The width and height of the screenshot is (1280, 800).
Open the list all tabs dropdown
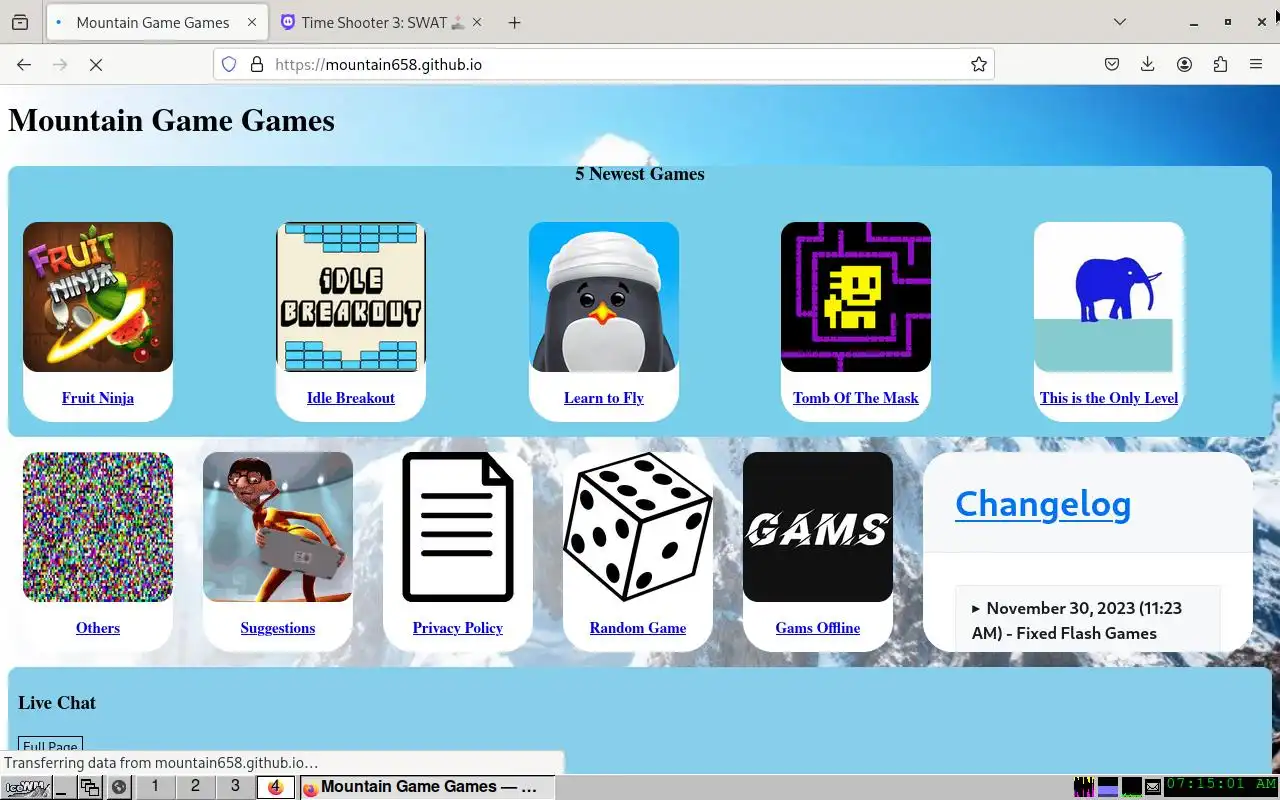[x=1120, y=22]
